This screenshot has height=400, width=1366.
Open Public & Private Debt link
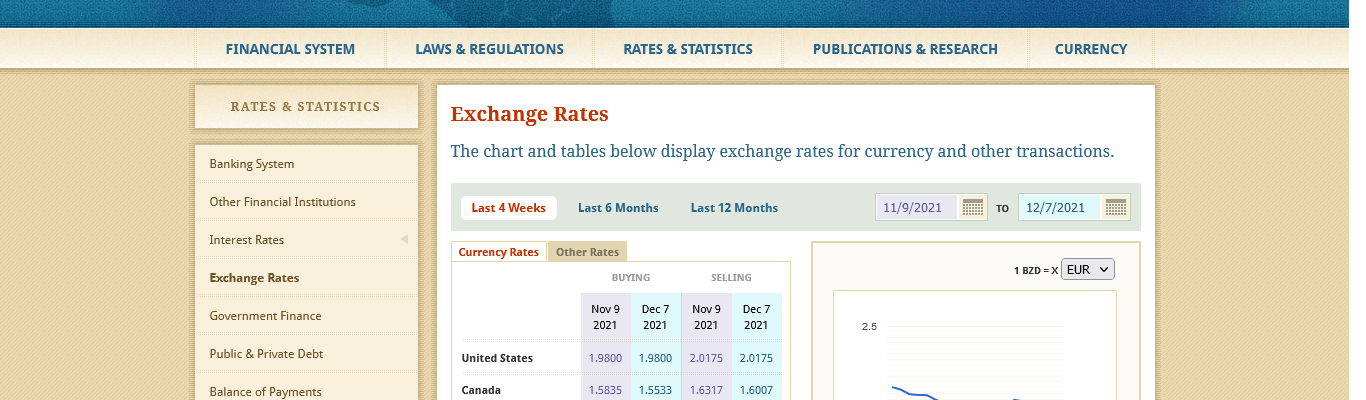point(266,354)
